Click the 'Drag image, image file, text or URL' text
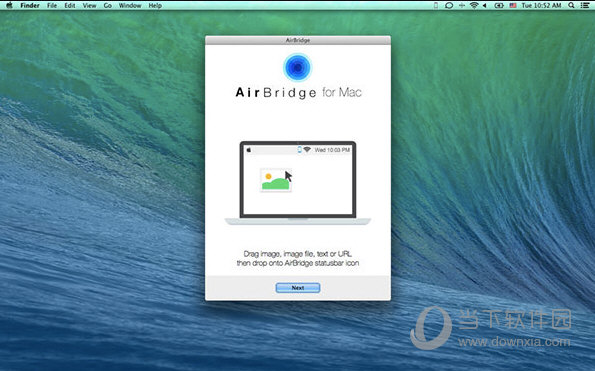595x371 pixels. (298, 254)
